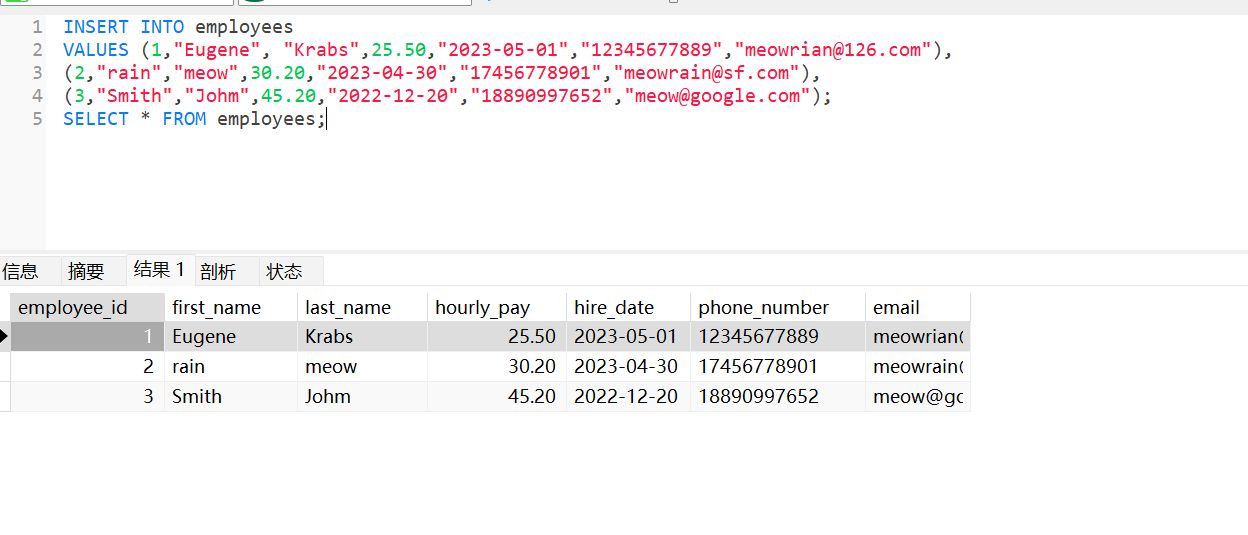Select the last_name column header

[x=348, y=307]
